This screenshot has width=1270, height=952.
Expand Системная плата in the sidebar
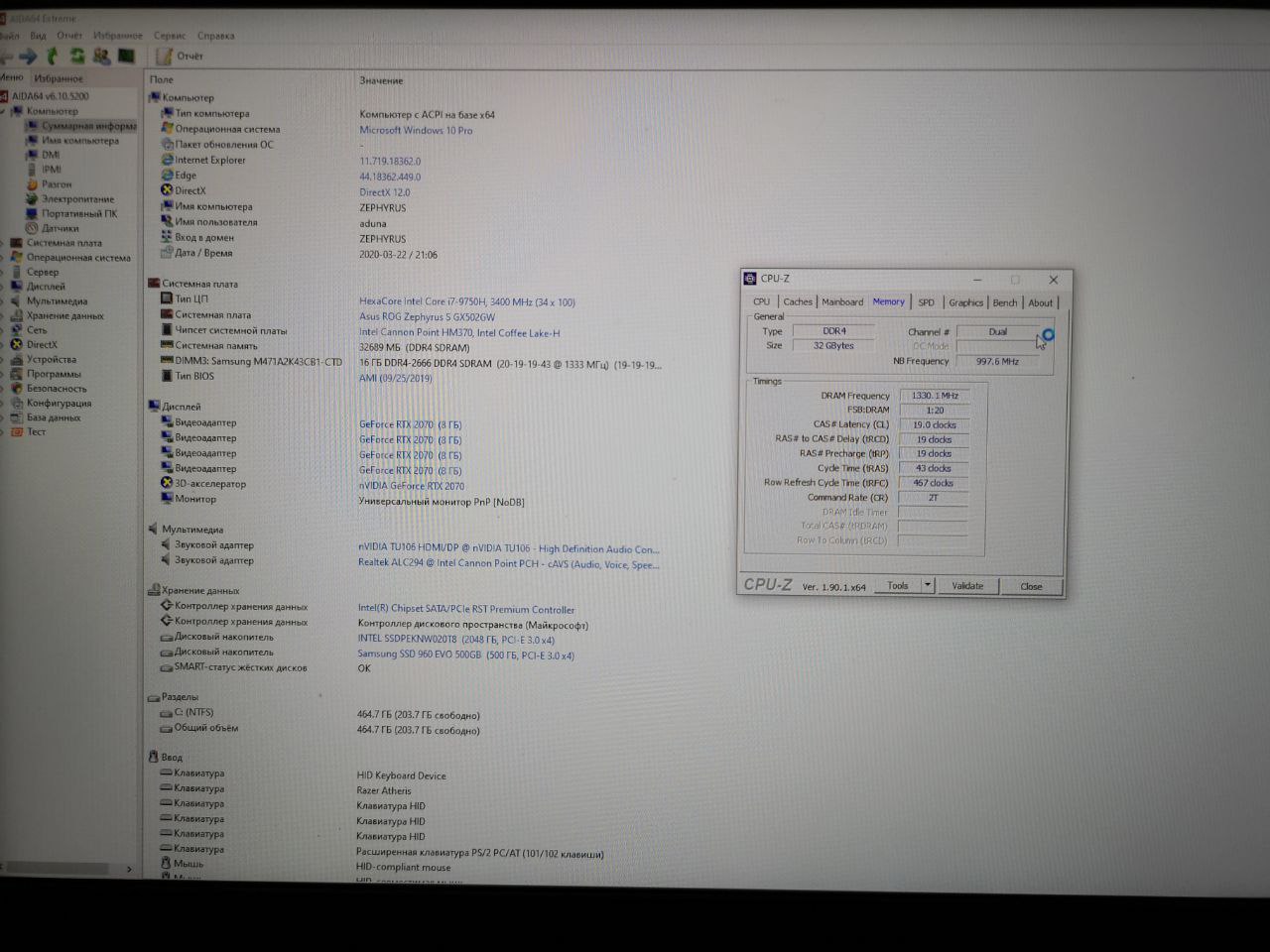(x=4, y=243)
